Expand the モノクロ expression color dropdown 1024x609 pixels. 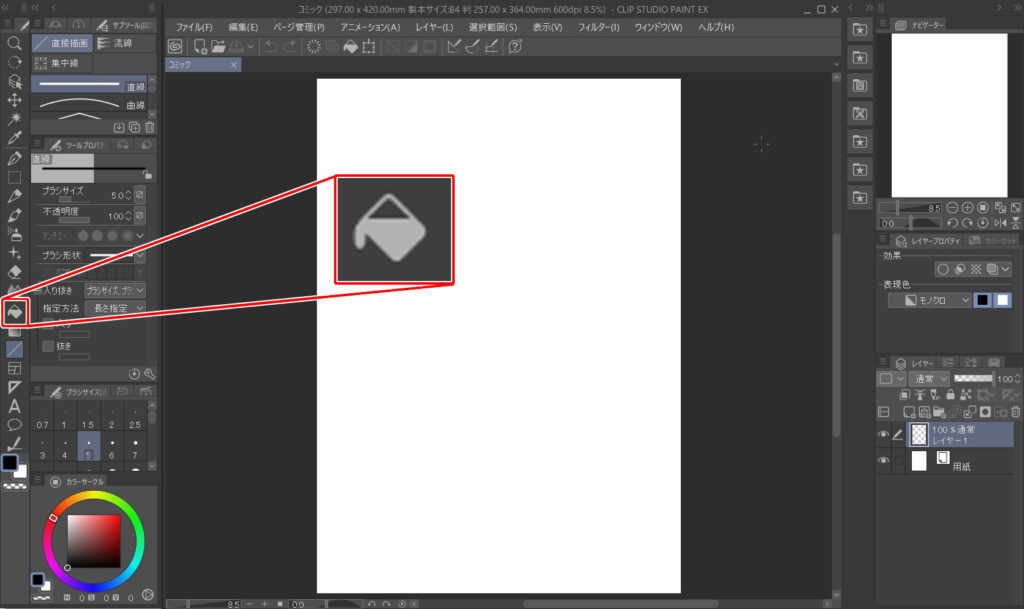(x=930, y=300)
